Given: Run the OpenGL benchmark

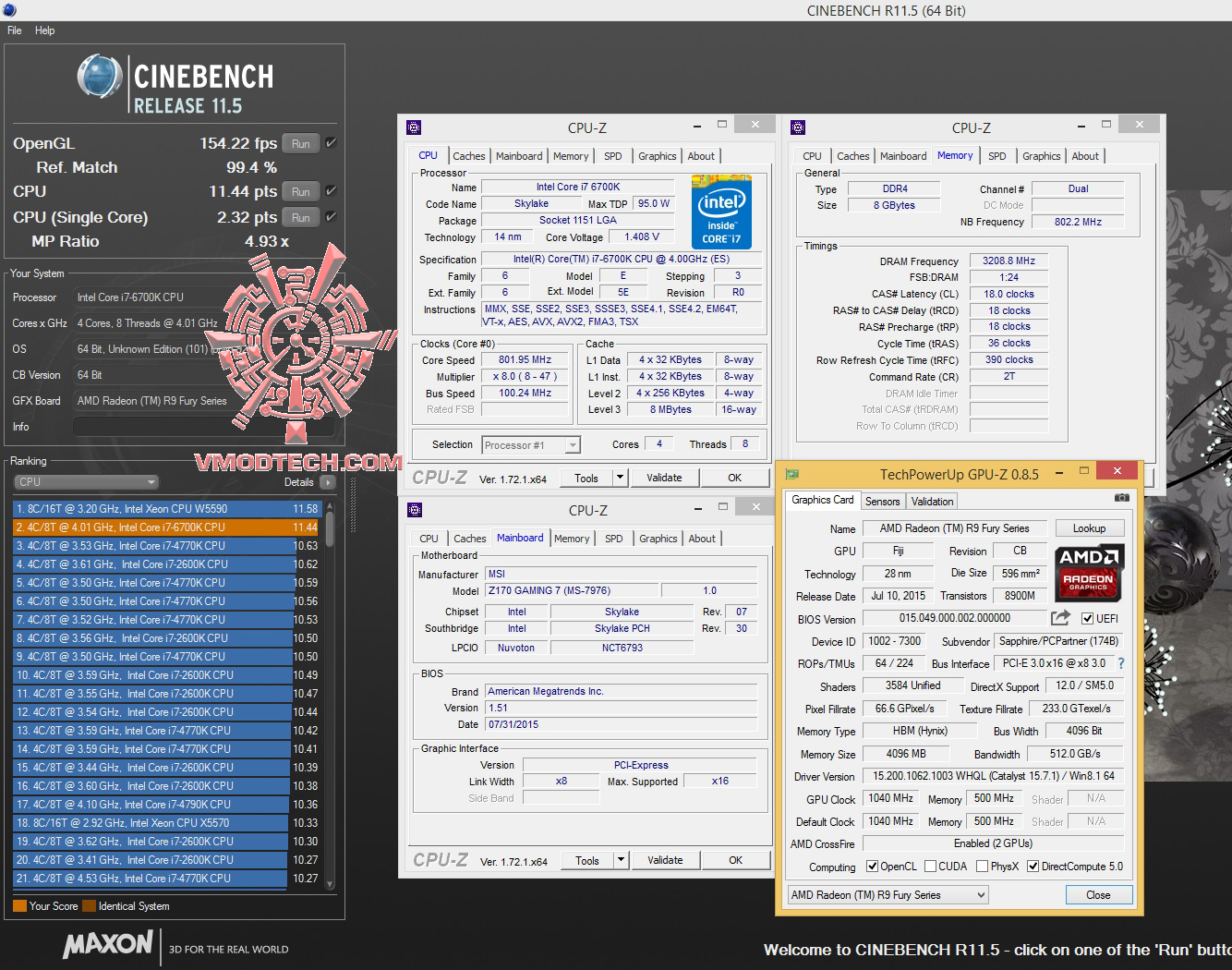Looking at the screenshot, I should coord(301,143).
